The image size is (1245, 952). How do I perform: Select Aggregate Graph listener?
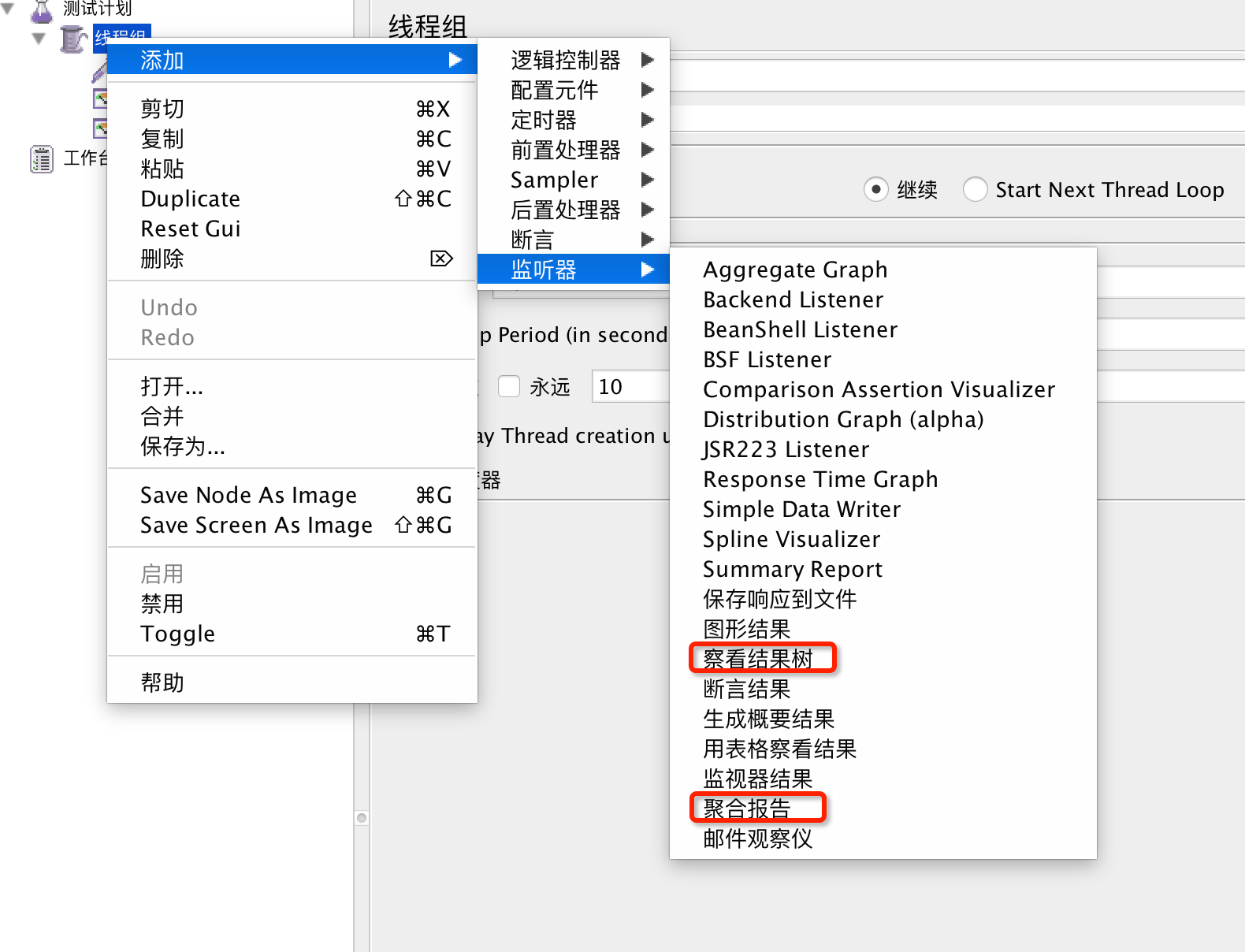point(794,270)
